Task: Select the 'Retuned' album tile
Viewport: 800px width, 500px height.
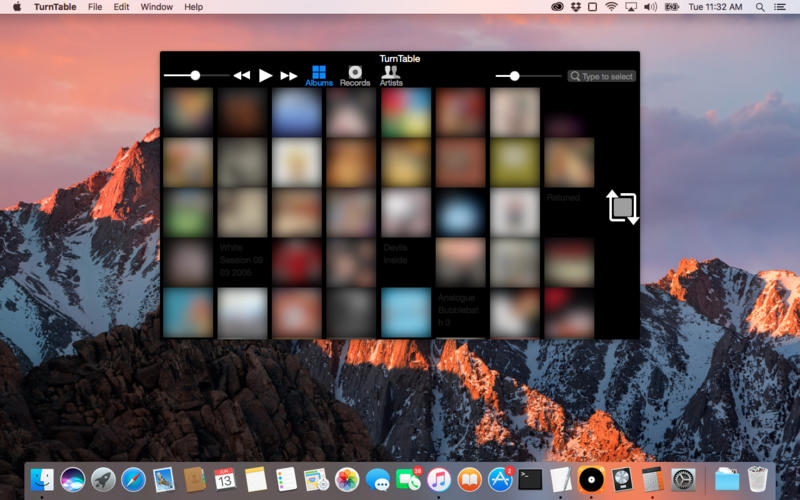Action: 569,213
